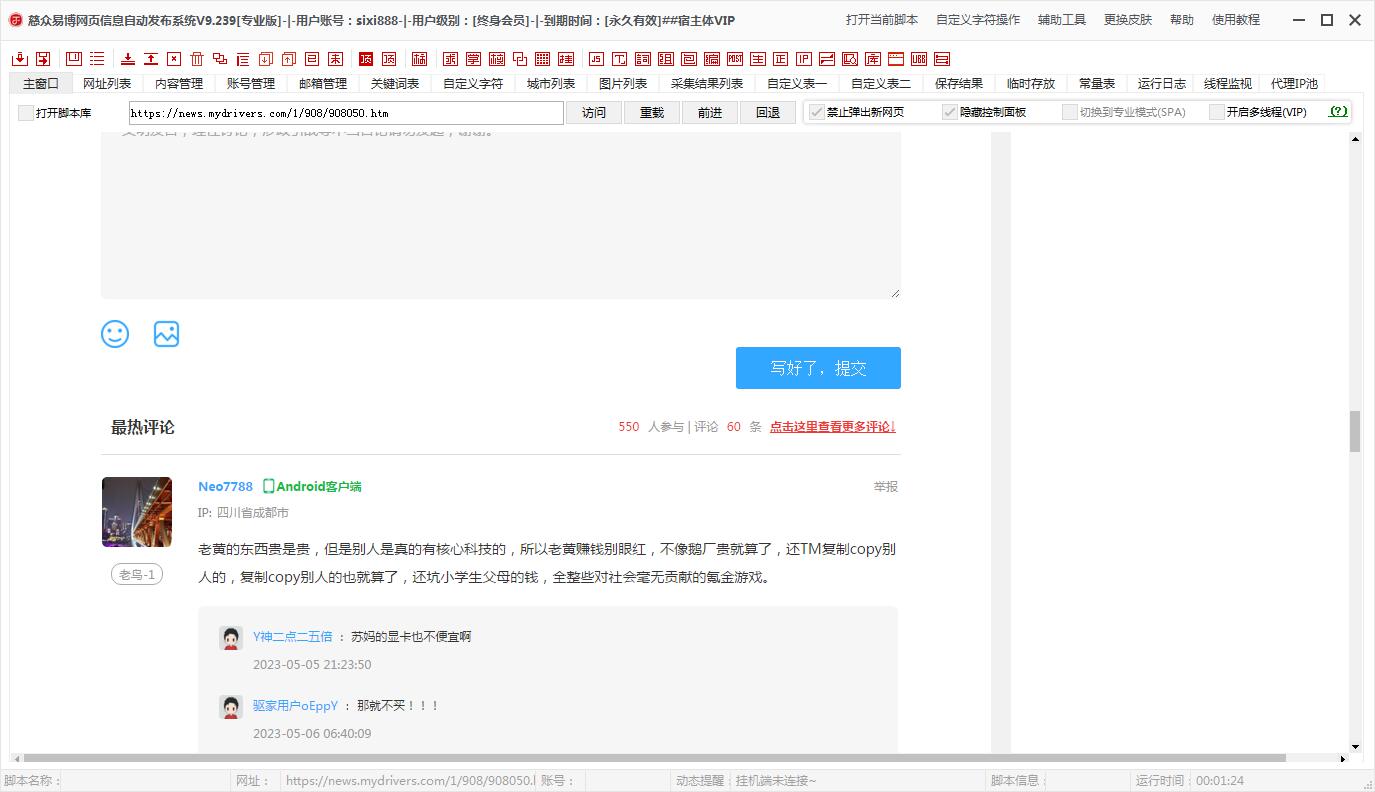The width and height of the screenshot is (1375, 792).
Task: Click the green (?) help link
Action: click(1338, 112)
